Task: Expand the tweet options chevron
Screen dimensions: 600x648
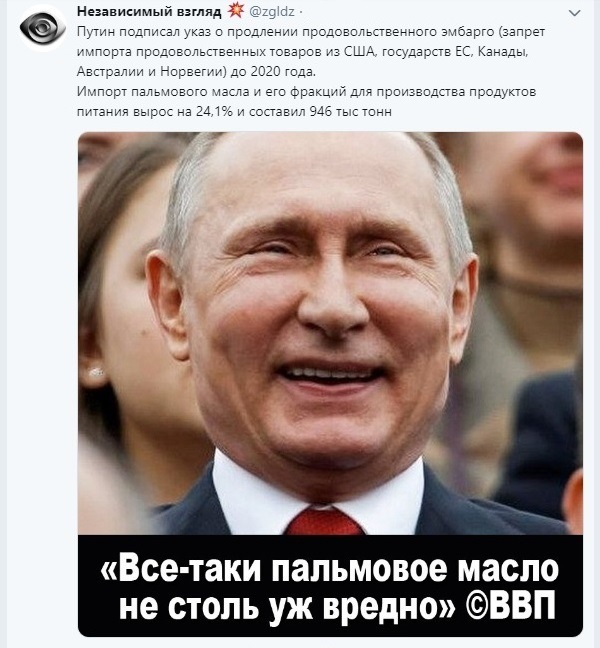Action: 574,13
